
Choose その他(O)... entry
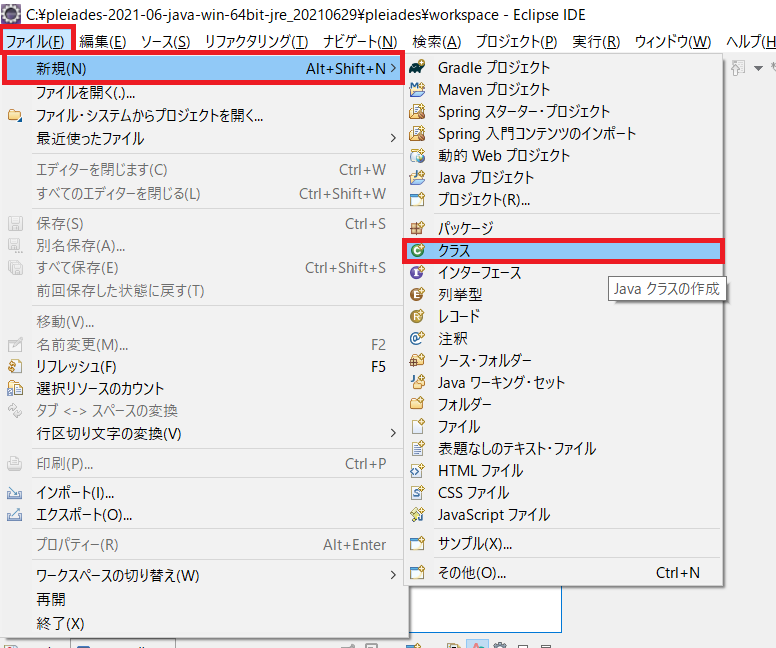point(563,573)
